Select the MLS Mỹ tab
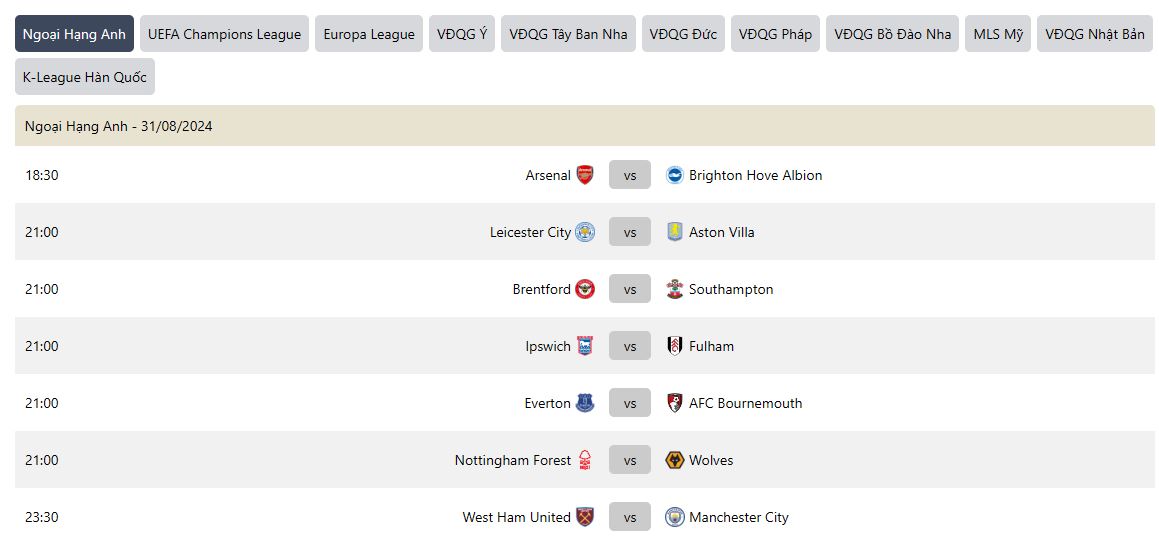The height and width of the screenshot is (537, 1159). (998, 34)
